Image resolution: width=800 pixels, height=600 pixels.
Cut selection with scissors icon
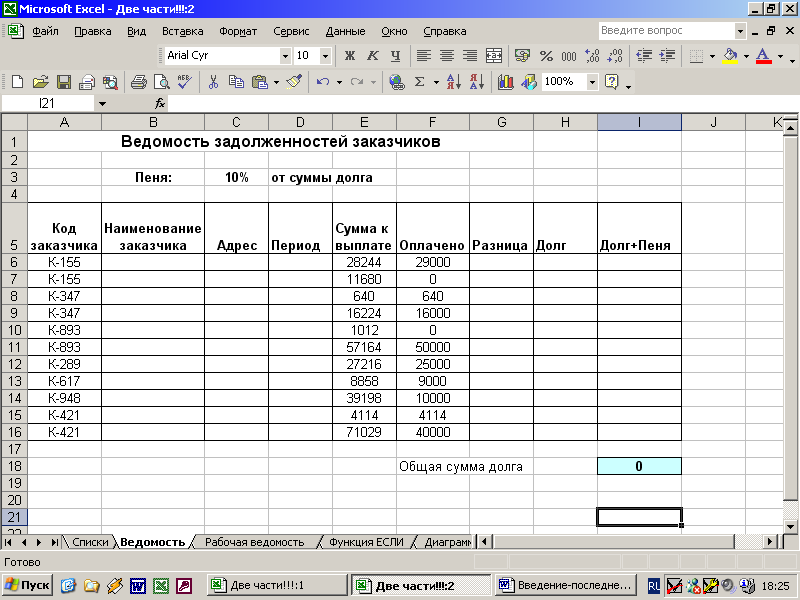point(213,82)
